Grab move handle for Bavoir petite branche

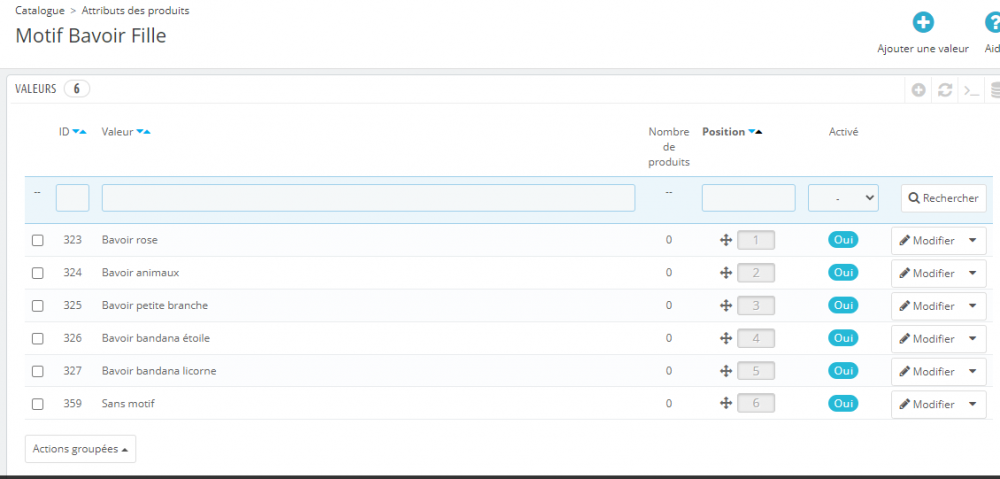click(x=725, y=306)
